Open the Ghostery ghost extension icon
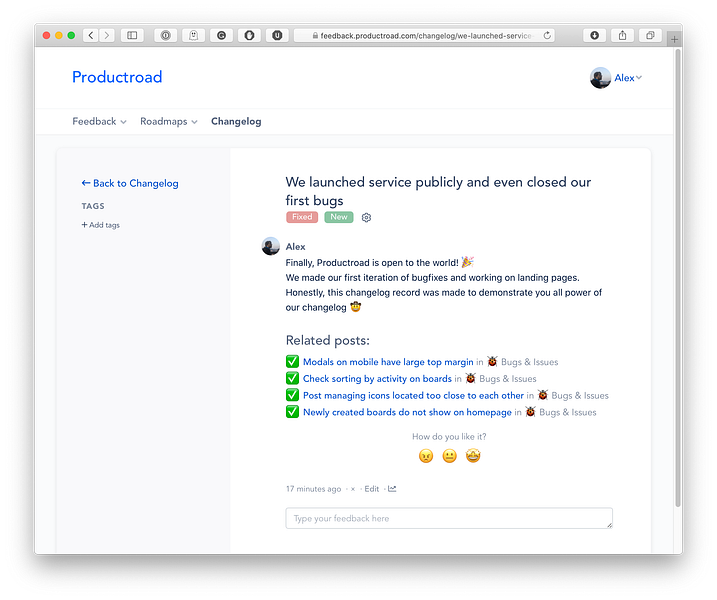 pos(193,35)
